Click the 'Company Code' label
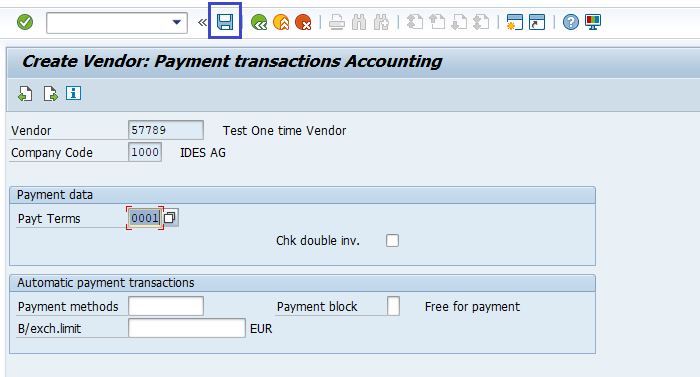 [x=52, y=153]
